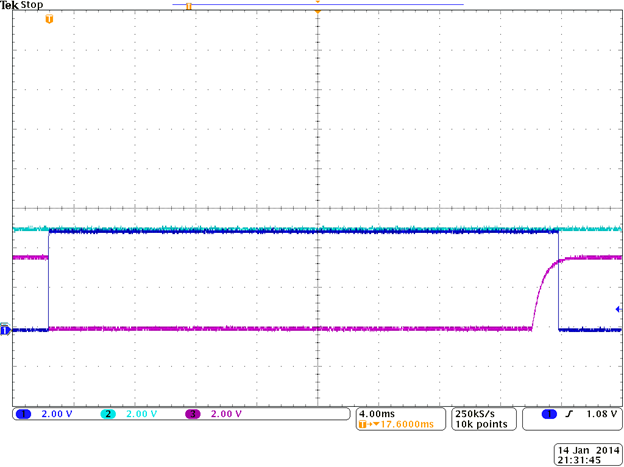
Task: Click the blue trigger level arrow on the graticule's right edge
Action: [618, 309]
